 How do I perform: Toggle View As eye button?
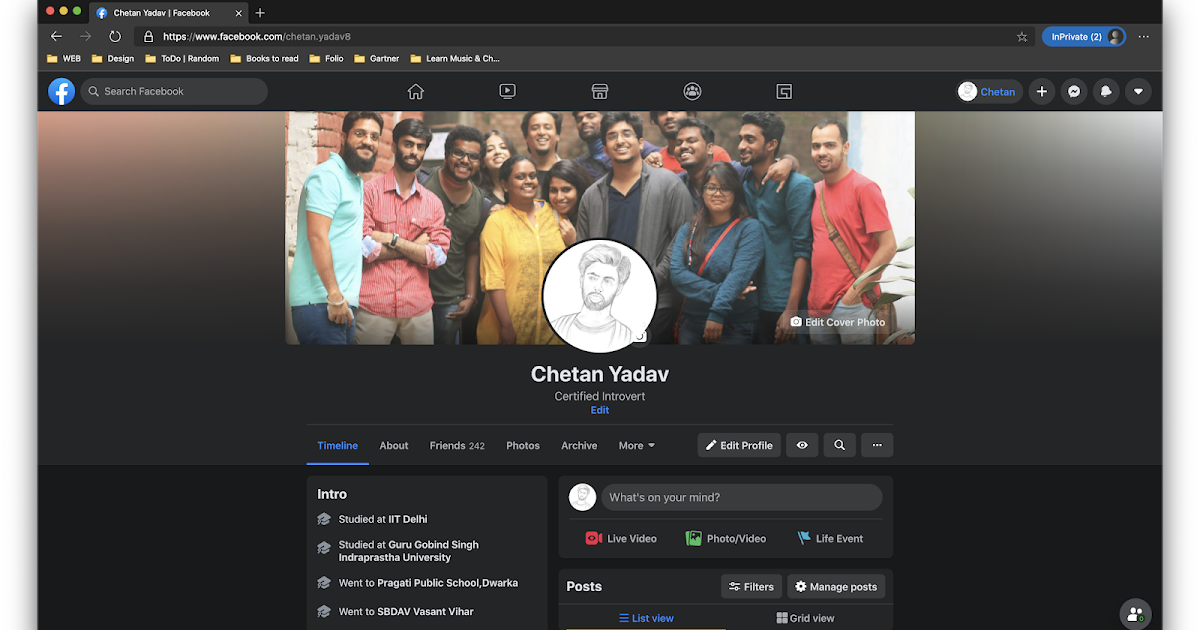(x=802, y=445)
